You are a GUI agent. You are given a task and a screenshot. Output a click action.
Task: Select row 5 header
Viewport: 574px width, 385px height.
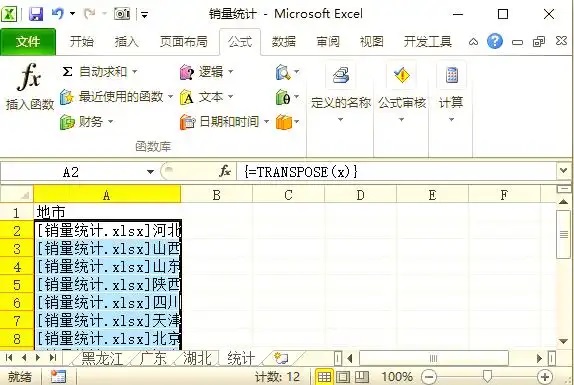tap(17, 285)
